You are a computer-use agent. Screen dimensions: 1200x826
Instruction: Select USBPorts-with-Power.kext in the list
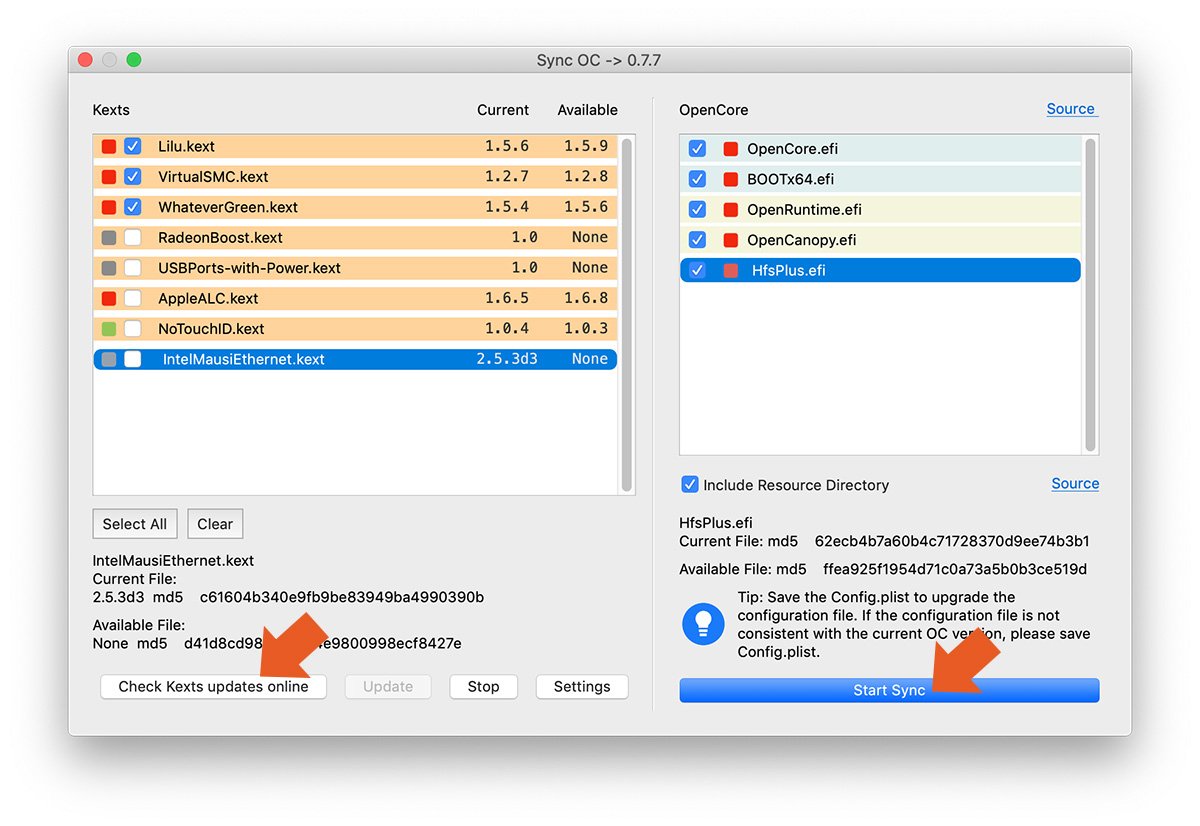click(249, 268)
